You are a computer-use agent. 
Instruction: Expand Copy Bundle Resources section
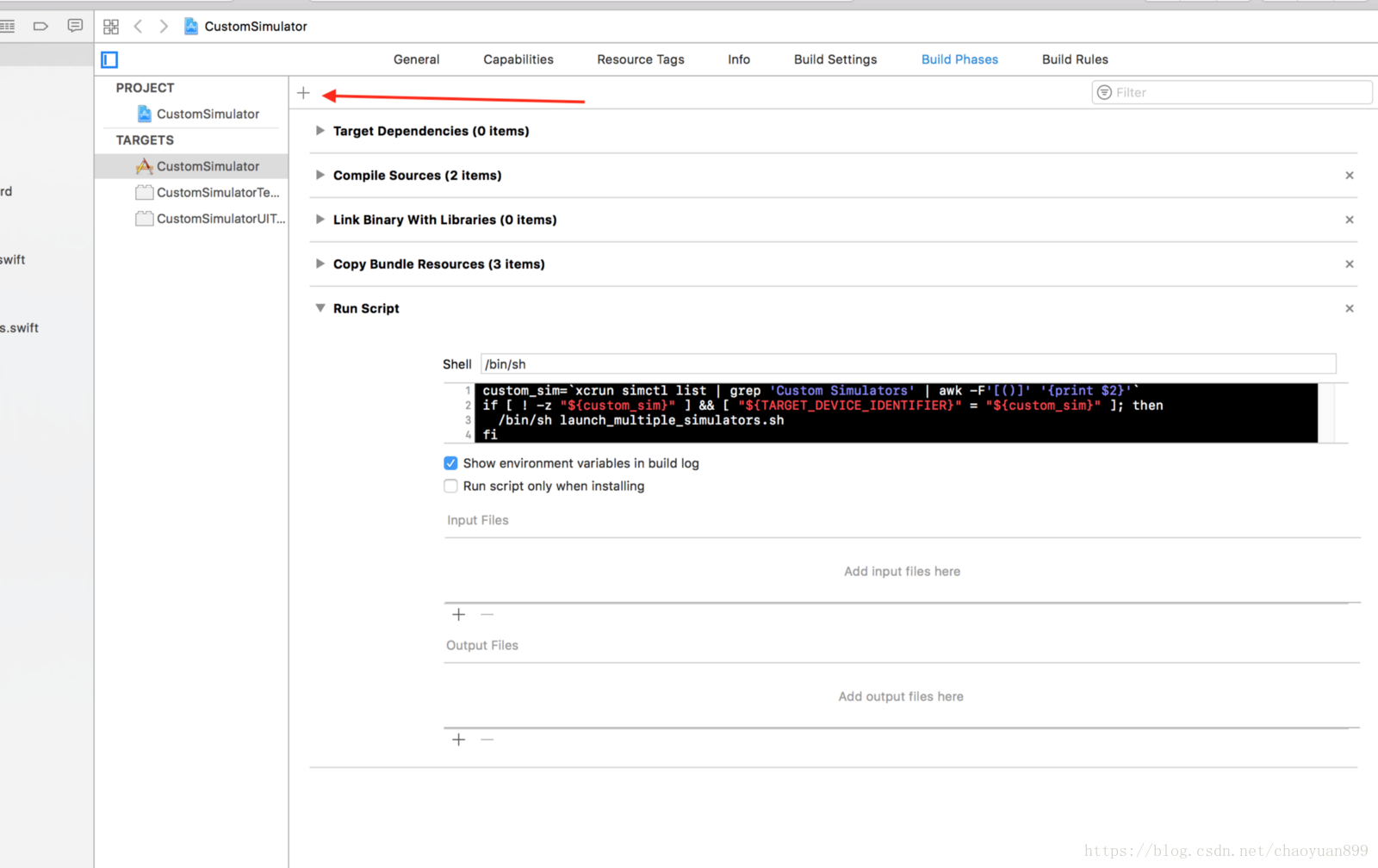tap(320, 263)
